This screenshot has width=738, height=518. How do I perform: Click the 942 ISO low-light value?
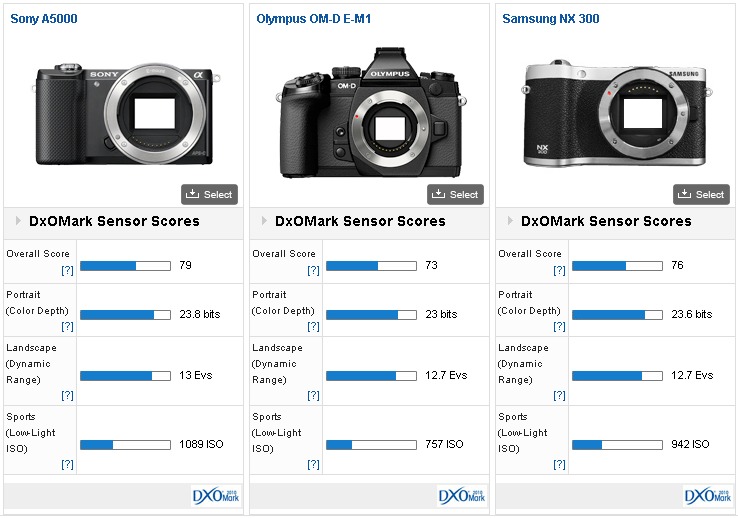click(690, 444)
